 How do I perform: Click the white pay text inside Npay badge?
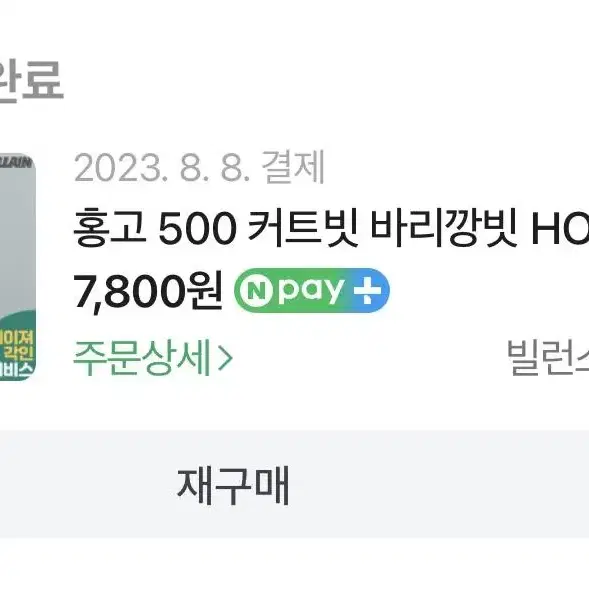pyautogui.click(x=311, y=290)
